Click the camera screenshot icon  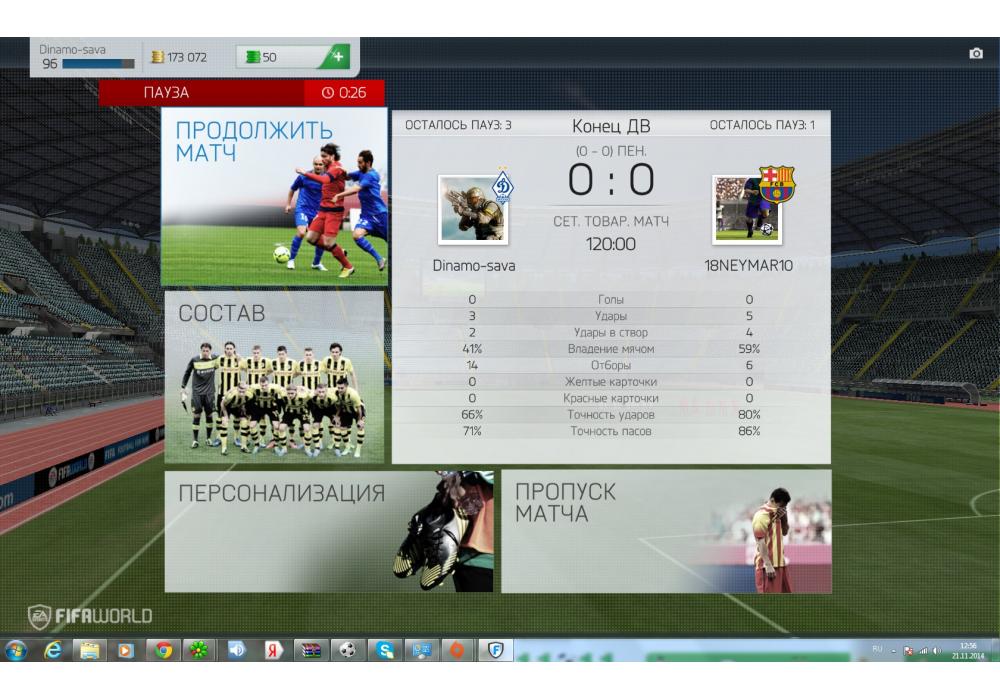(x=976, y=54)
